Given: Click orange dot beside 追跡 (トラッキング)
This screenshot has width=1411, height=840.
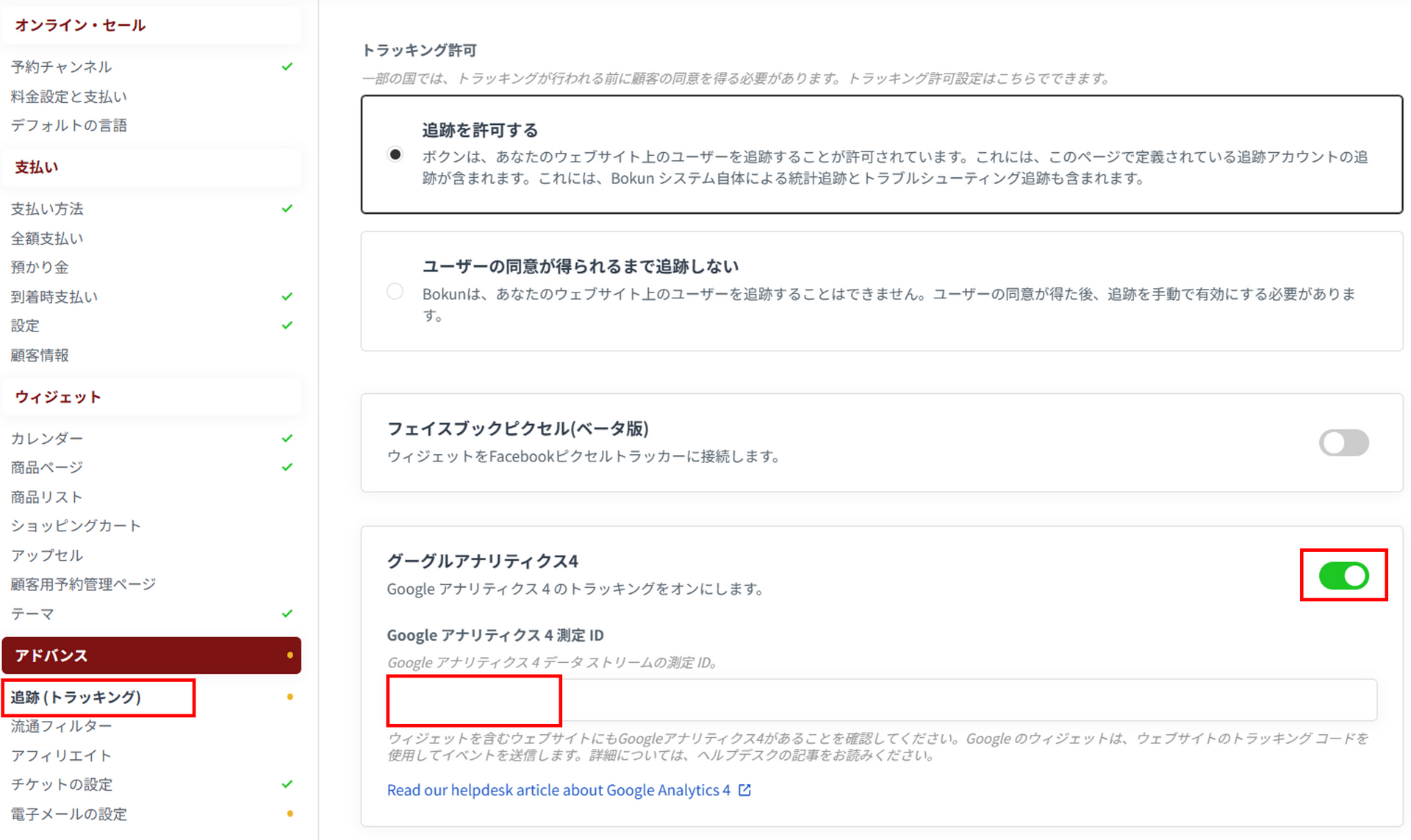Looking at the screenshot, I should (x=290, y=697).
